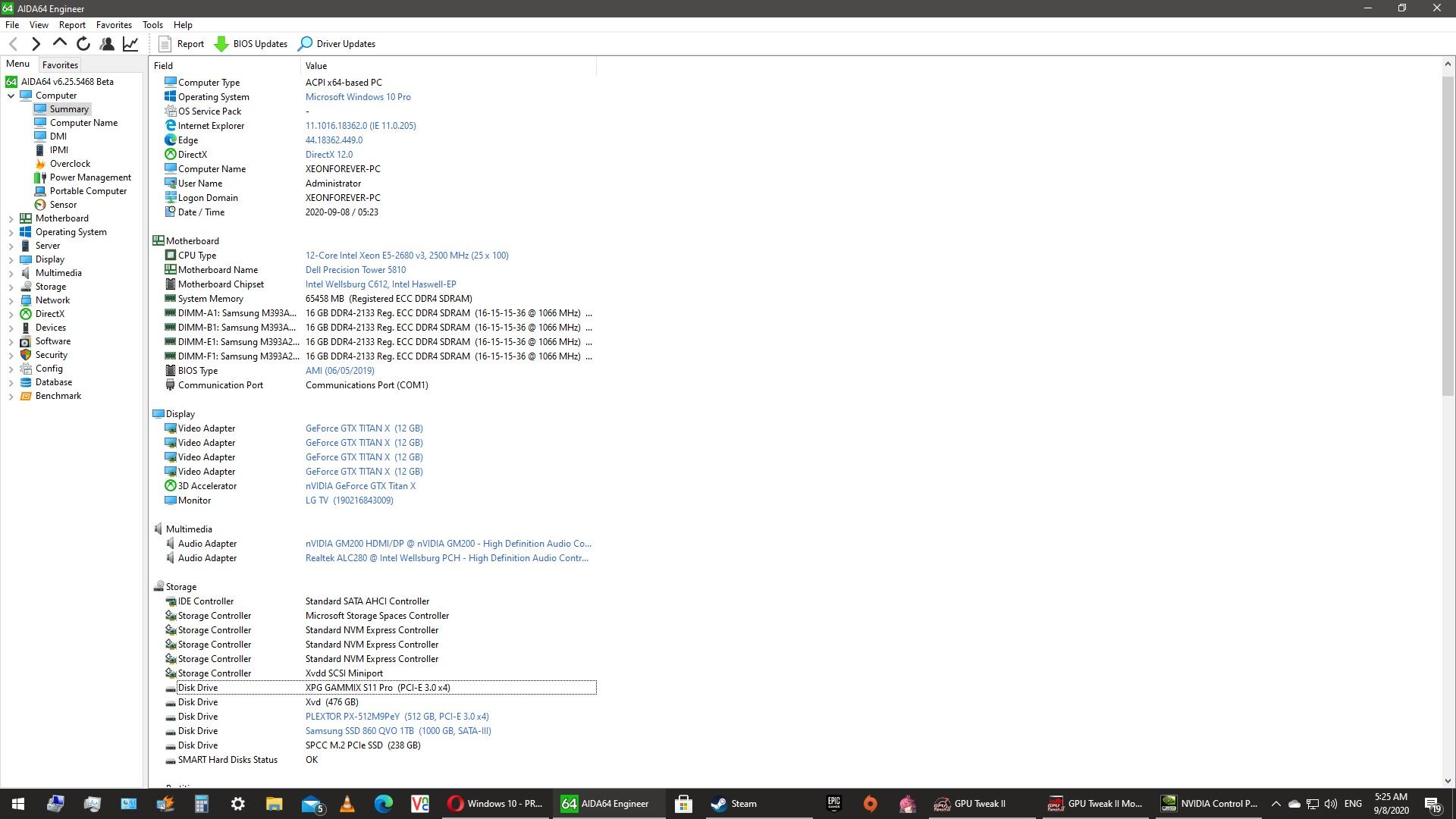Open the nVIDIA GeForce GTX Titan X link

[360, 486]
